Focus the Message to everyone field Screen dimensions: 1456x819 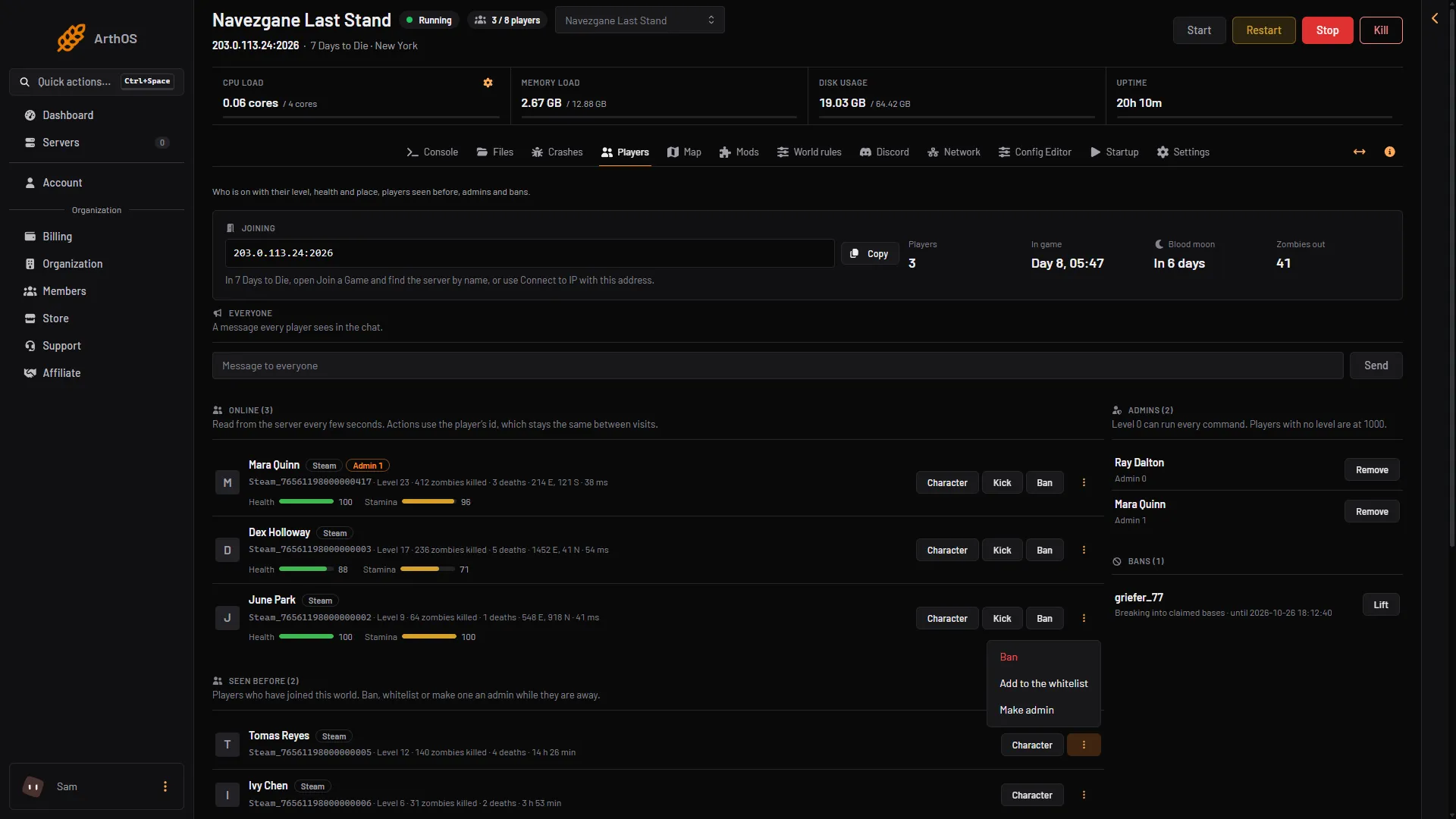[777, 366]
